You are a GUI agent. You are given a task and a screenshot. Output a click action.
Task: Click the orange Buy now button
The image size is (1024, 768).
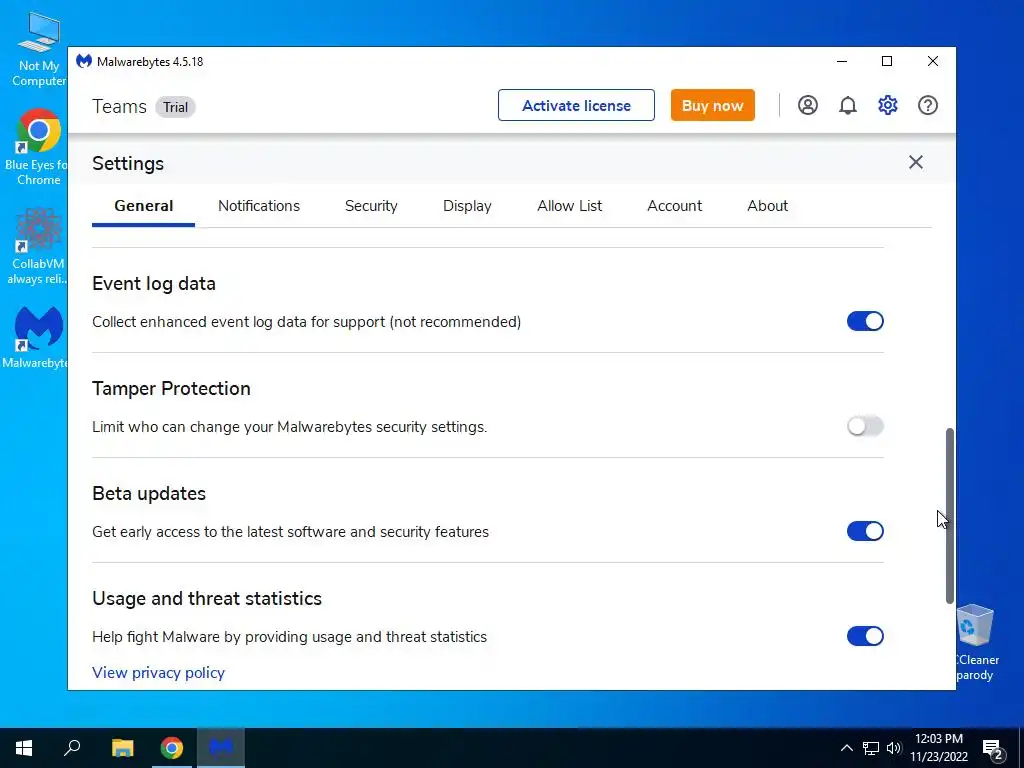712,105
